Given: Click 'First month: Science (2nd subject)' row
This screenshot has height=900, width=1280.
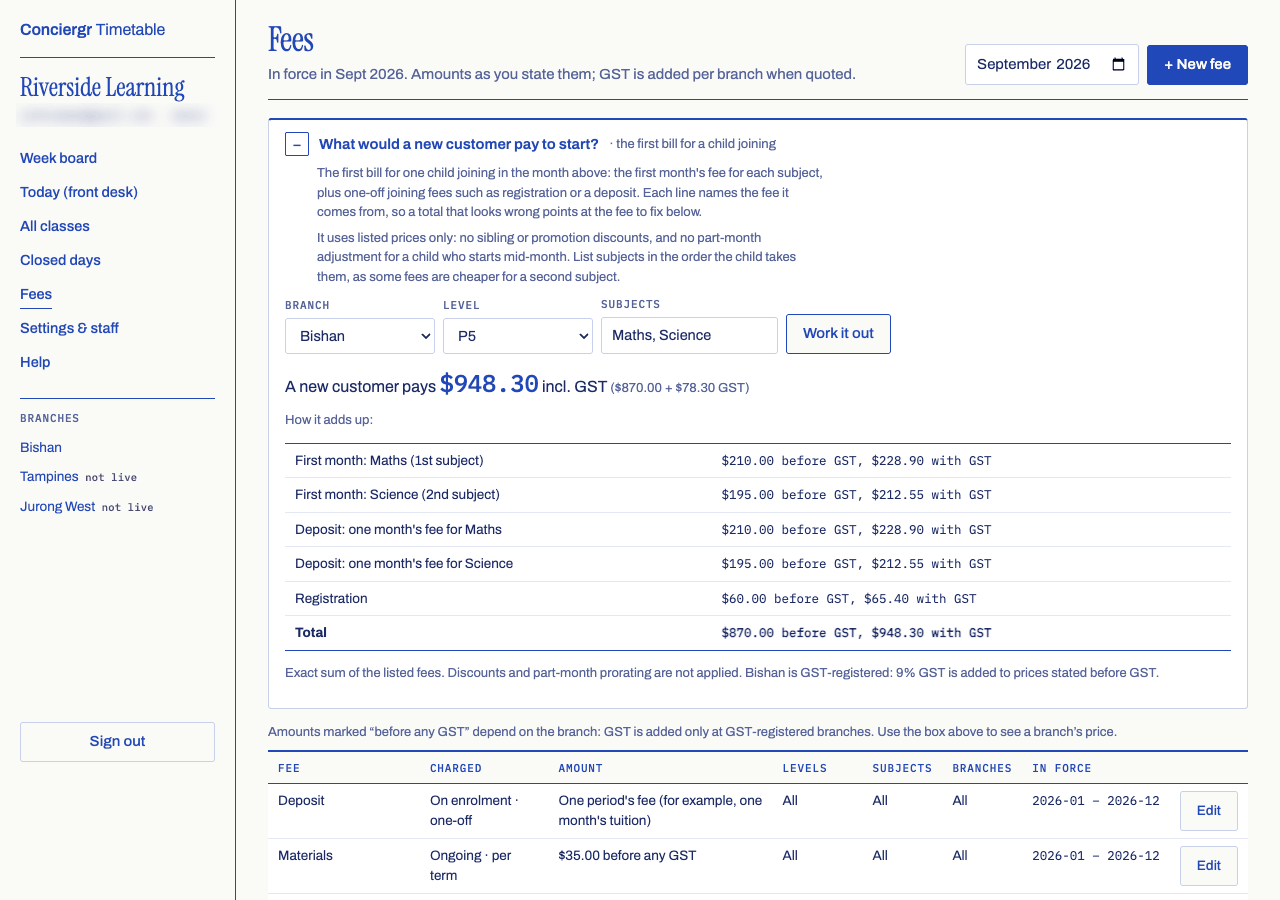Looking at the screenshot, I should (758, 495).
